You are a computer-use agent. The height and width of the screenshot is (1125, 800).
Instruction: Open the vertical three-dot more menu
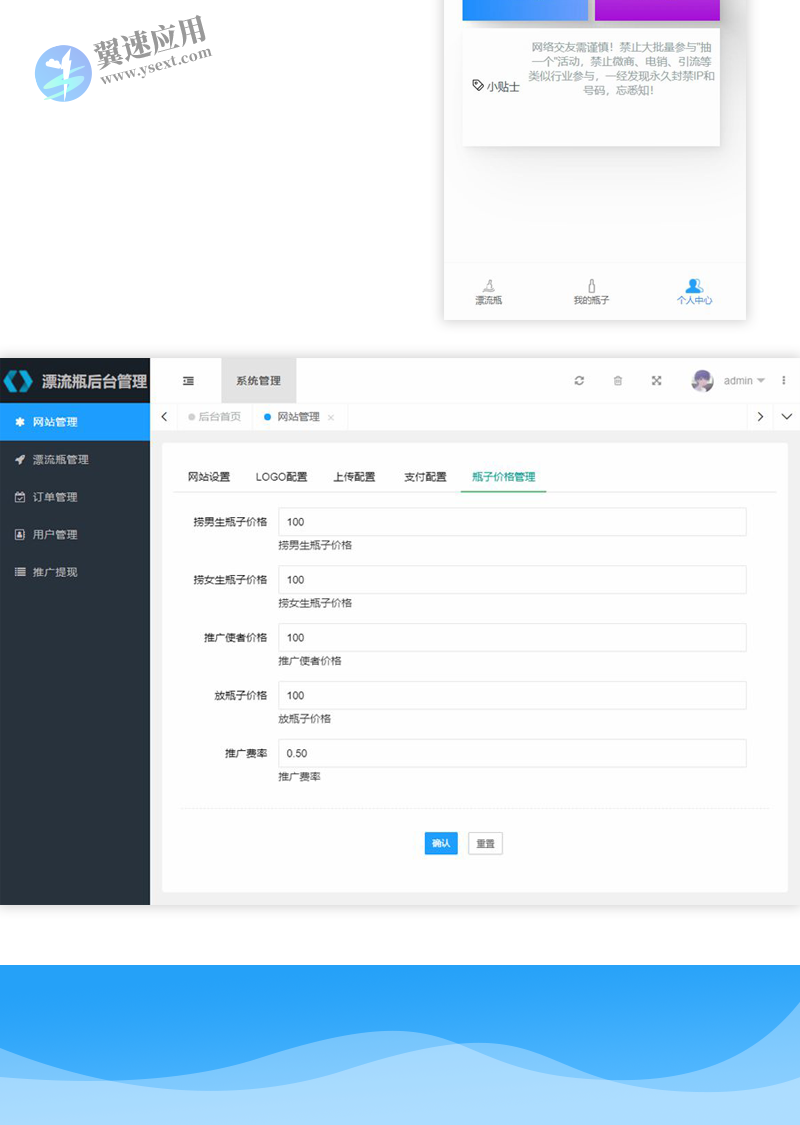pyautogui.click(x=784, y=381)
